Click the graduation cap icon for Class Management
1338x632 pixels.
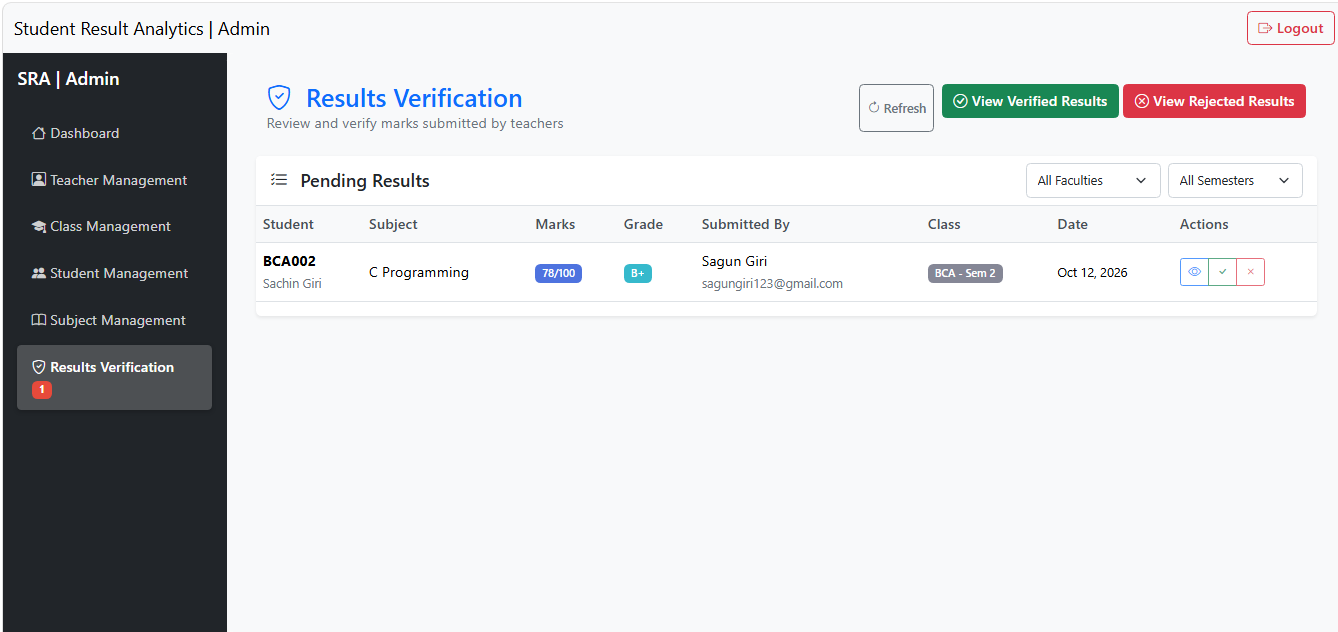point(39,227)
